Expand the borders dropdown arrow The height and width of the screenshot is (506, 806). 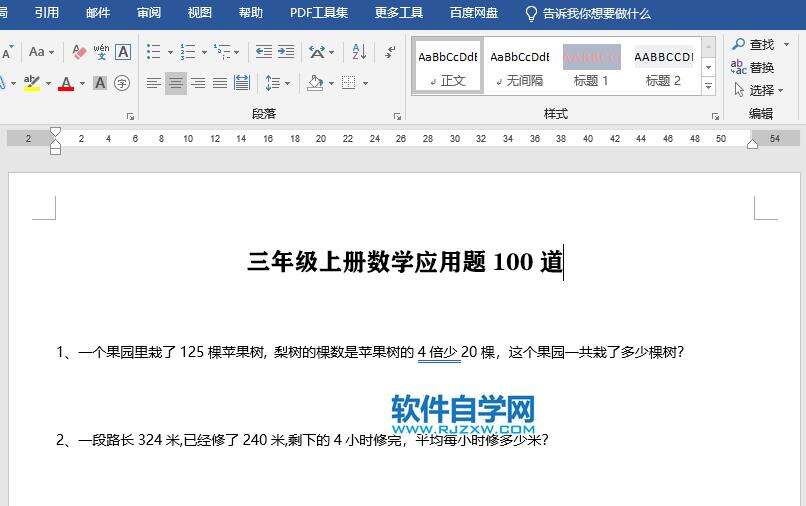click(365, 83)
